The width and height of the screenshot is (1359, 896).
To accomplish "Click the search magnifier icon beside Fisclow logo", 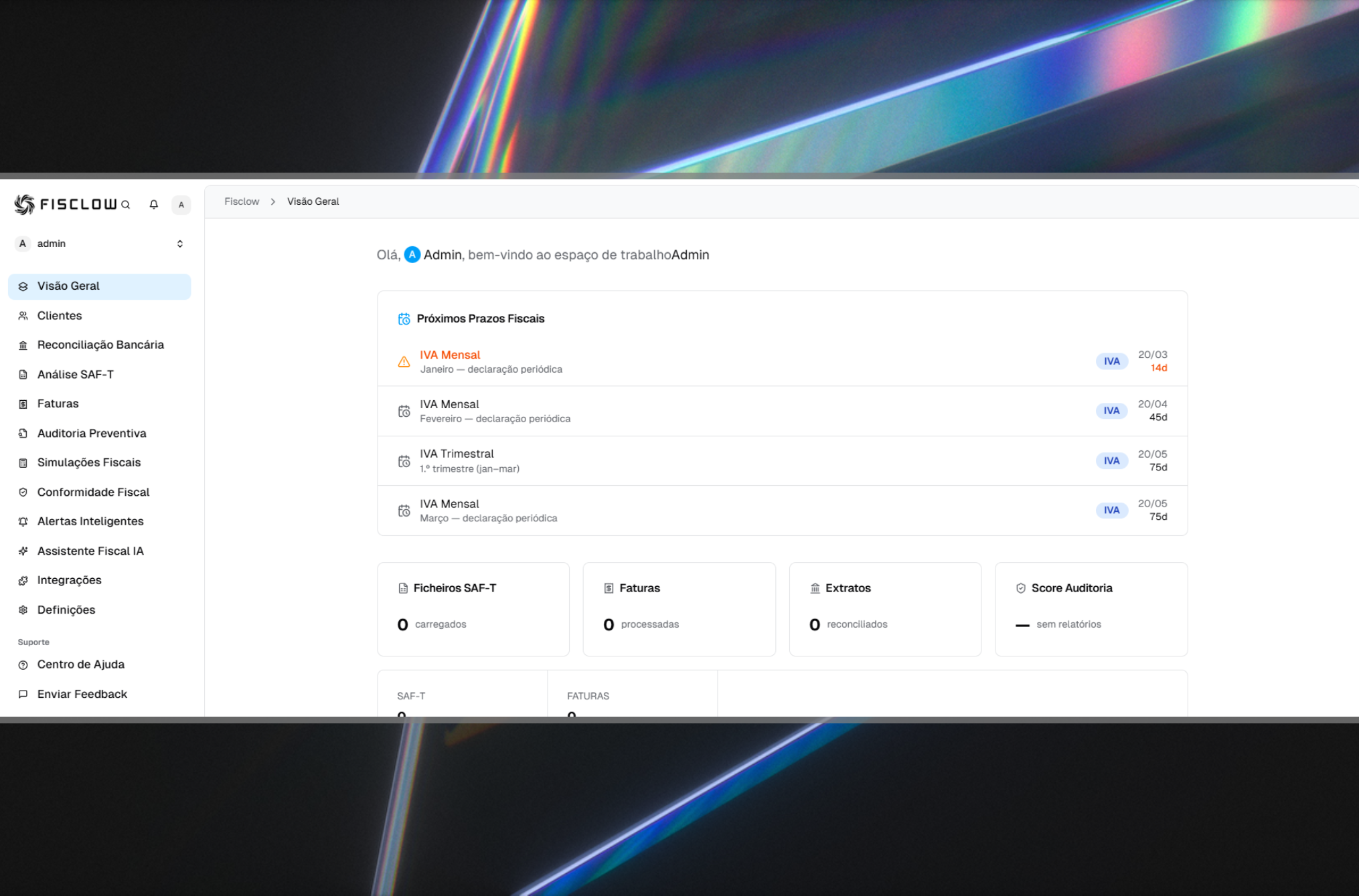I will tap(125, 205).
